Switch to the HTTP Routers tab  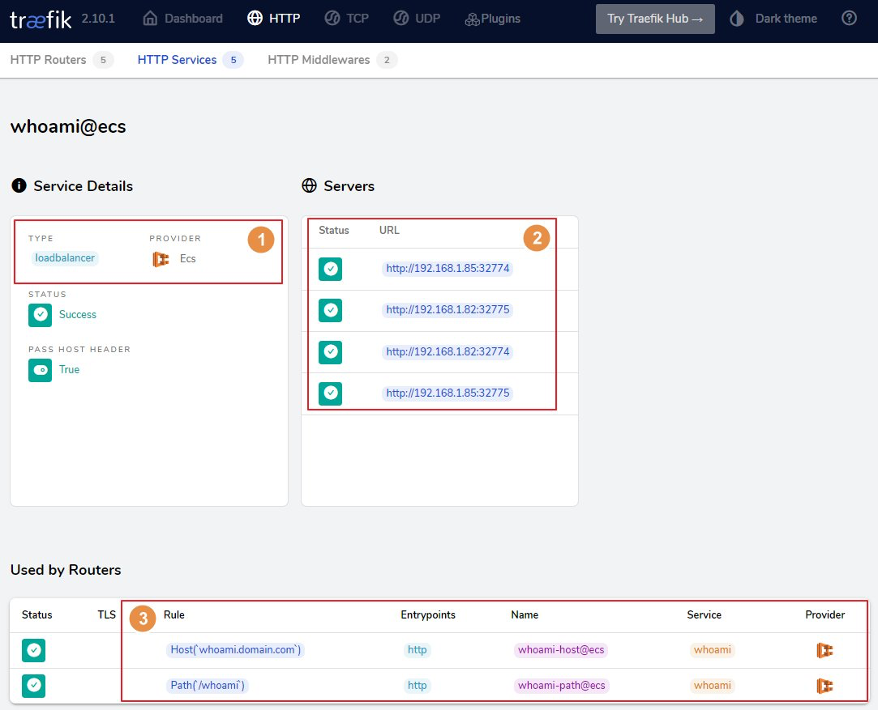point(50,59)
